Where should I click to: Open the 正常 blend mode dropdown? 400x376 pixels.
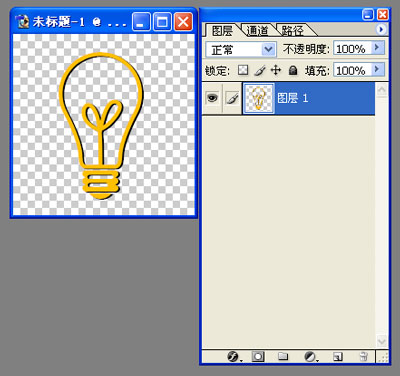(241, 50)
